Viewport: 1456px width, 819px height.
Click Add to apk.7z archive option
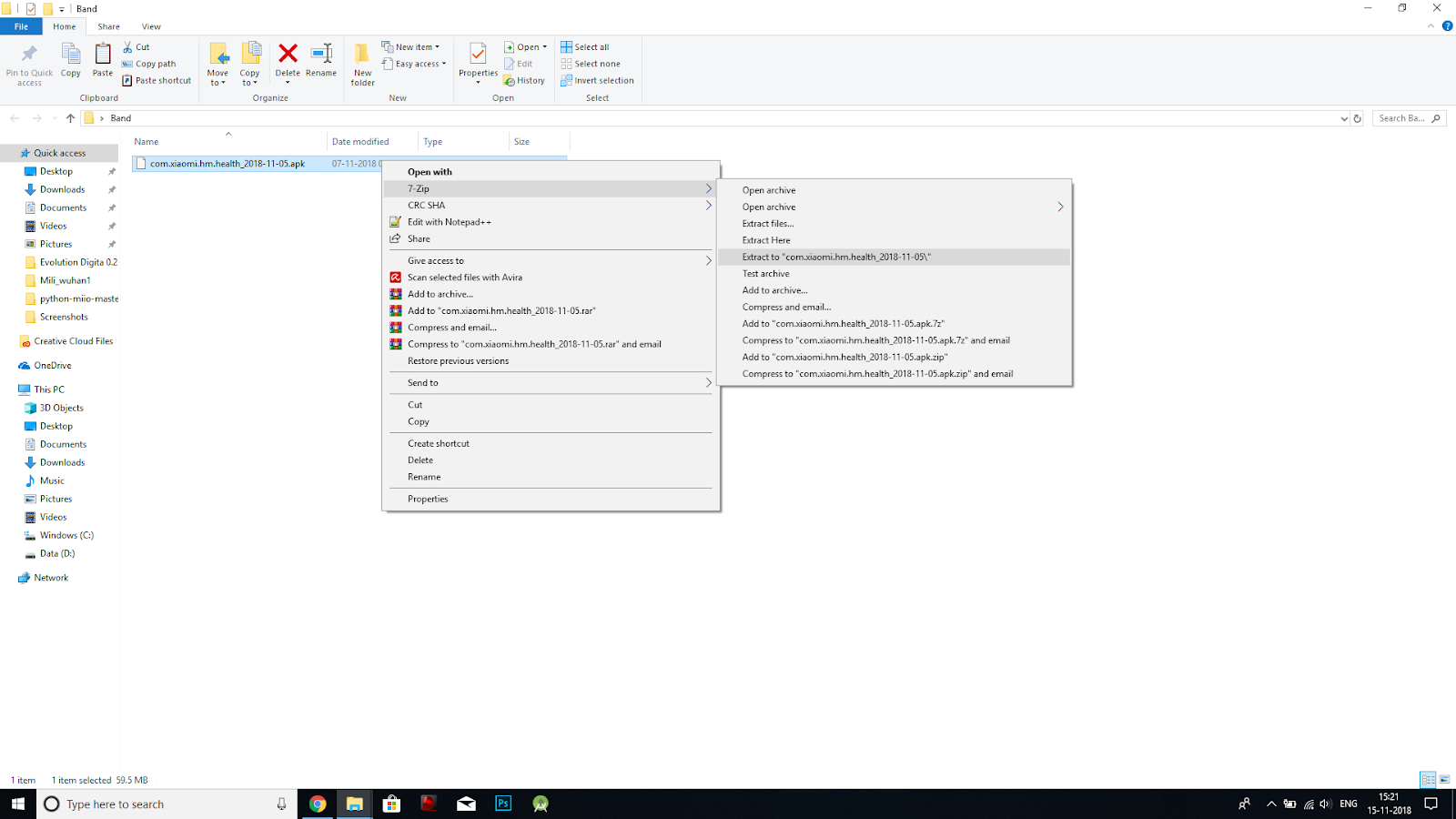(x=895, y=324)
